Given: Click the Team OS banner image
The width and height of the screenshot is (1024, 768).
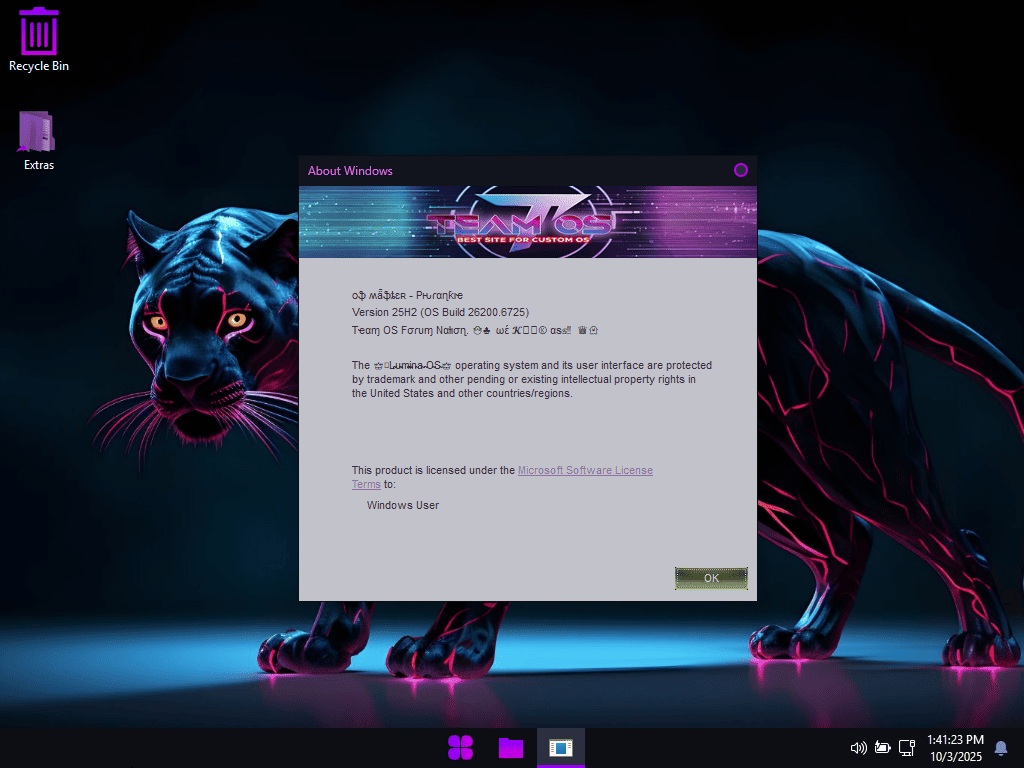Looking at the screenshot, I should [x=527, y=222].
